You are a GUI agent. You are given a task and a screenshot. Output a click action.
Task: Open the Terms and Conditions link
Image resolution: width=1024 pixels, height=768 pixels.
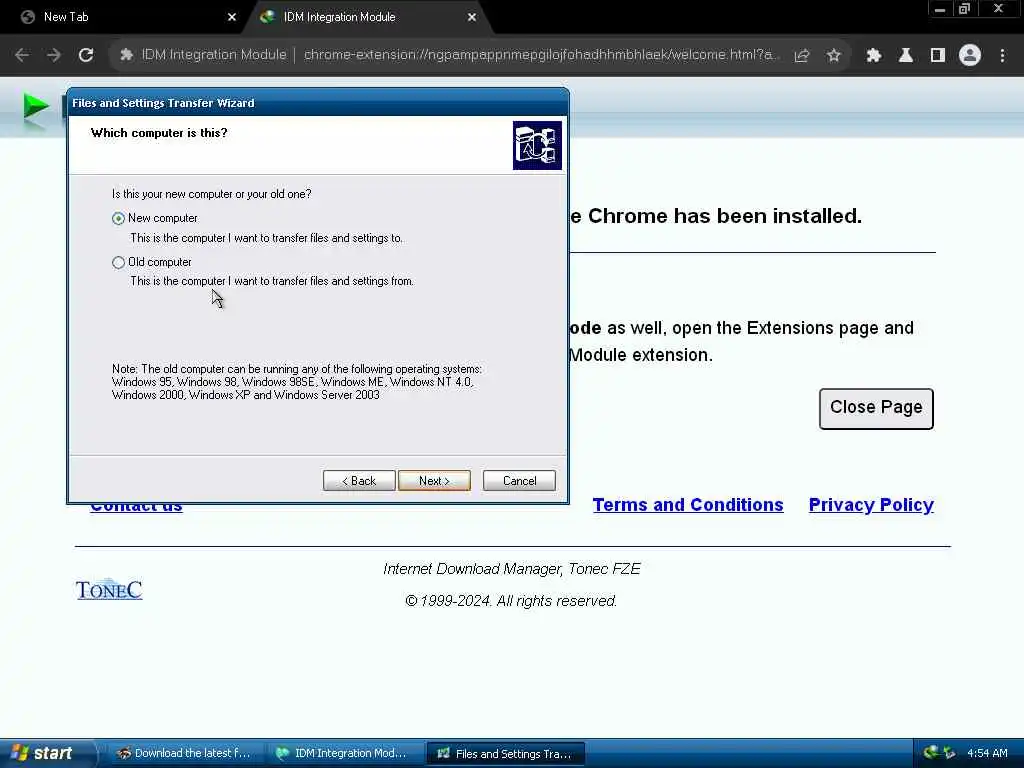pyautogui.click(x=688, y=505)
